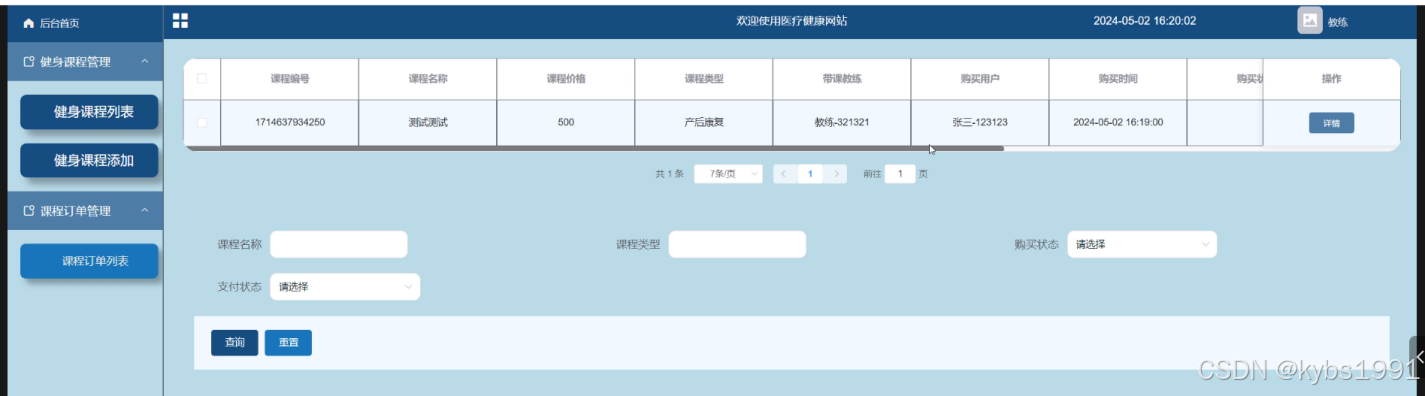This screenshot has height=396, width=1425.
Task: Click the 欢迎使用医疗健康网站 title
Action: coord(792,21)
